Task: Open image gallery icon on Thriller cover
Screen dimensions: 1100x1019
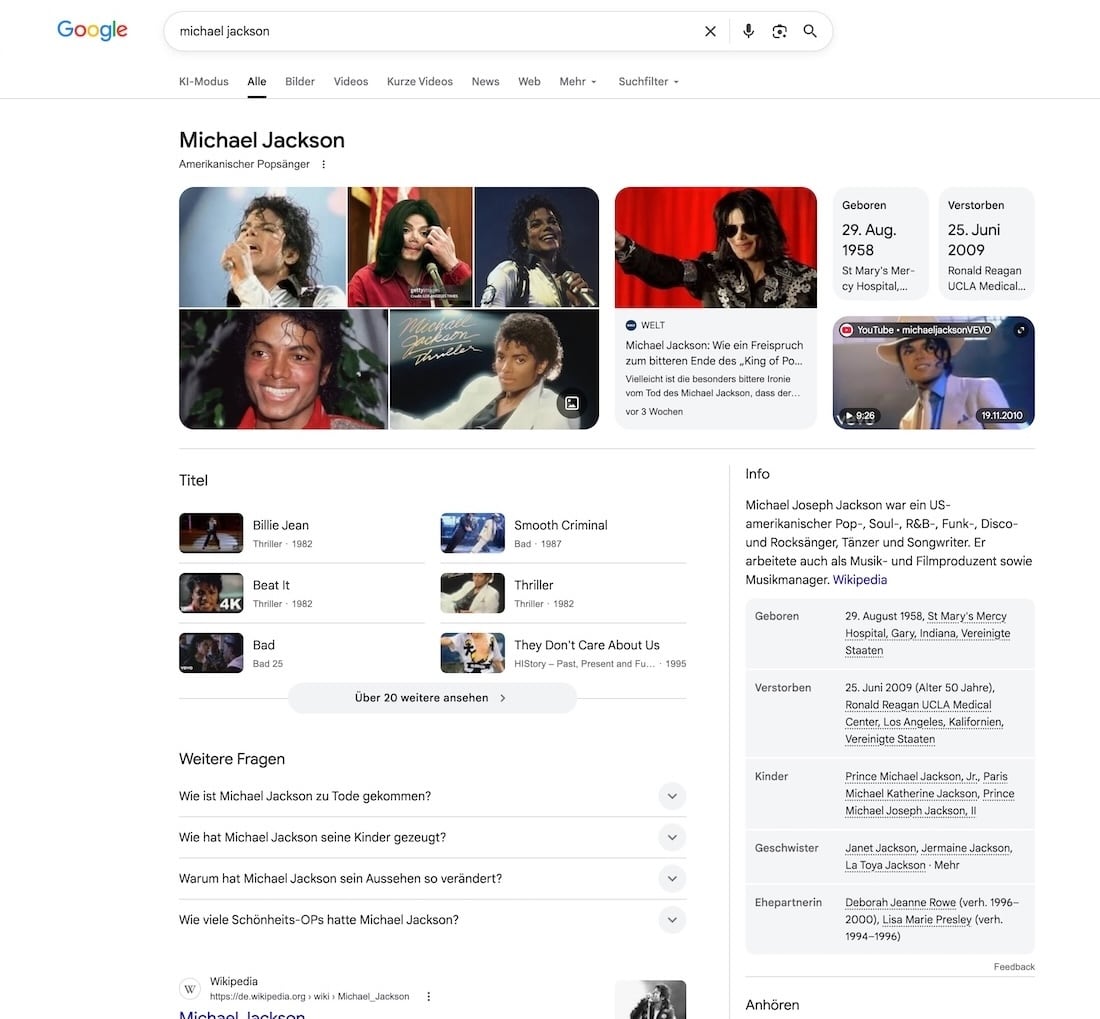Action: click(572, 403)
